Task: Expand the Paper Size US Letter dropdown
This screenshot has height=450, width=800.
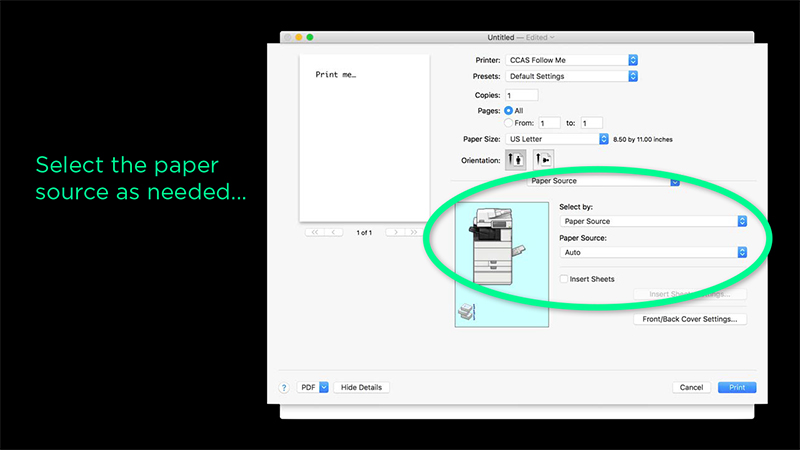Action: click(557, 139)
